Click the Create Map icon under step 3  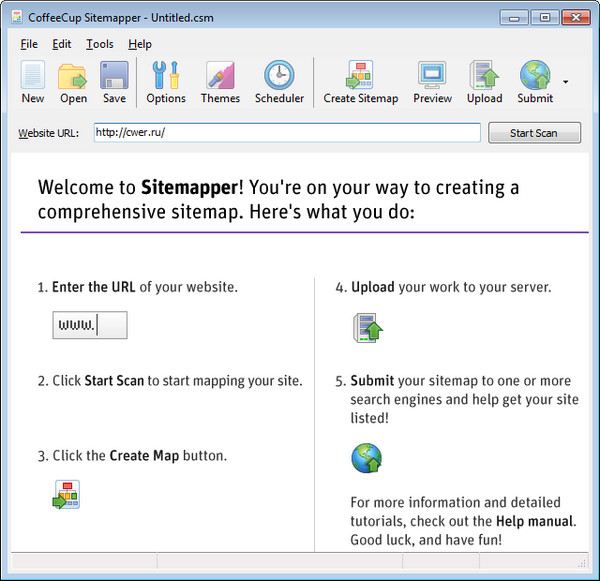click(x=67, y=494)
